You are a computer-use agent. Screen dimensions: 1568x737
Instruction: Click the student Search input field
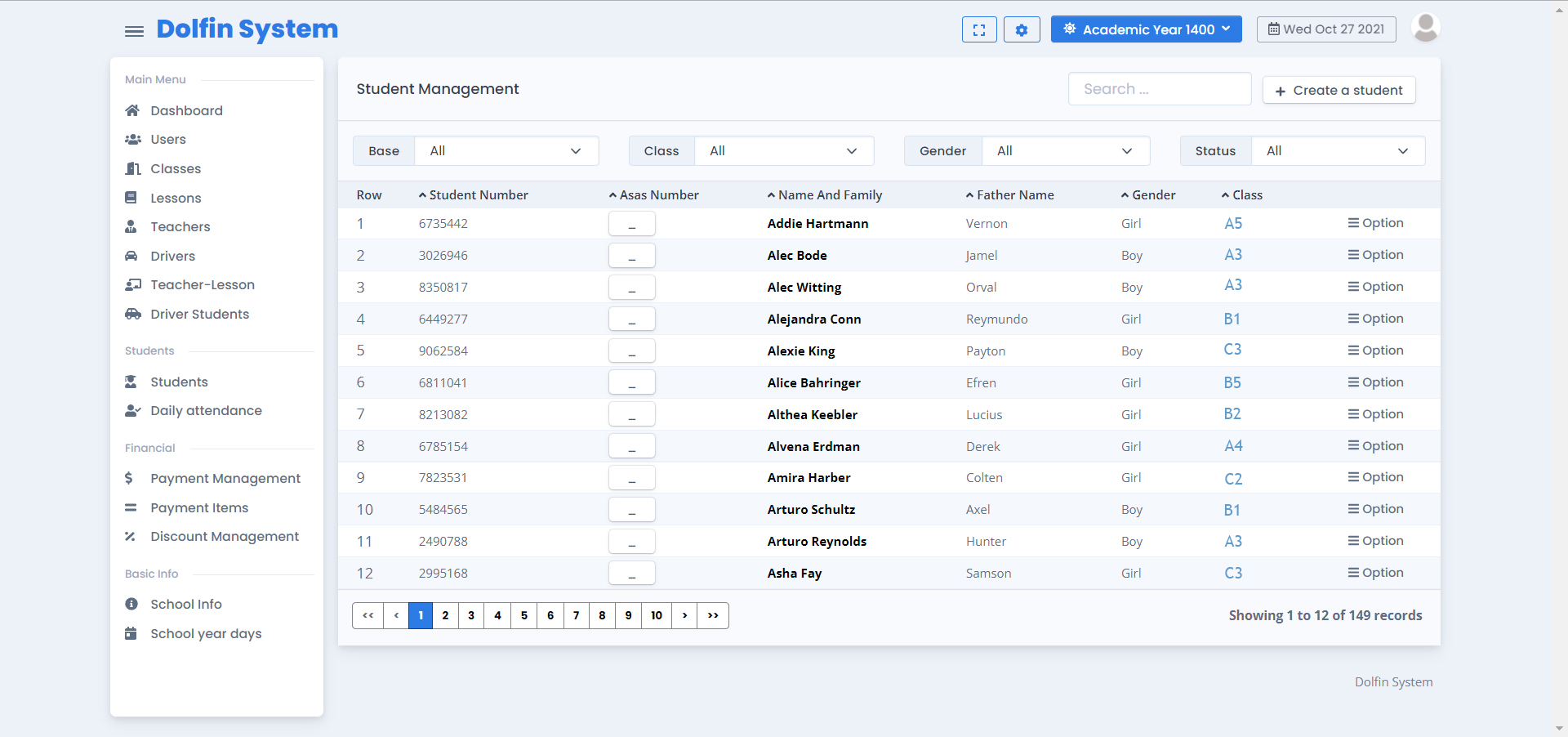click(x=1160, y=89)
